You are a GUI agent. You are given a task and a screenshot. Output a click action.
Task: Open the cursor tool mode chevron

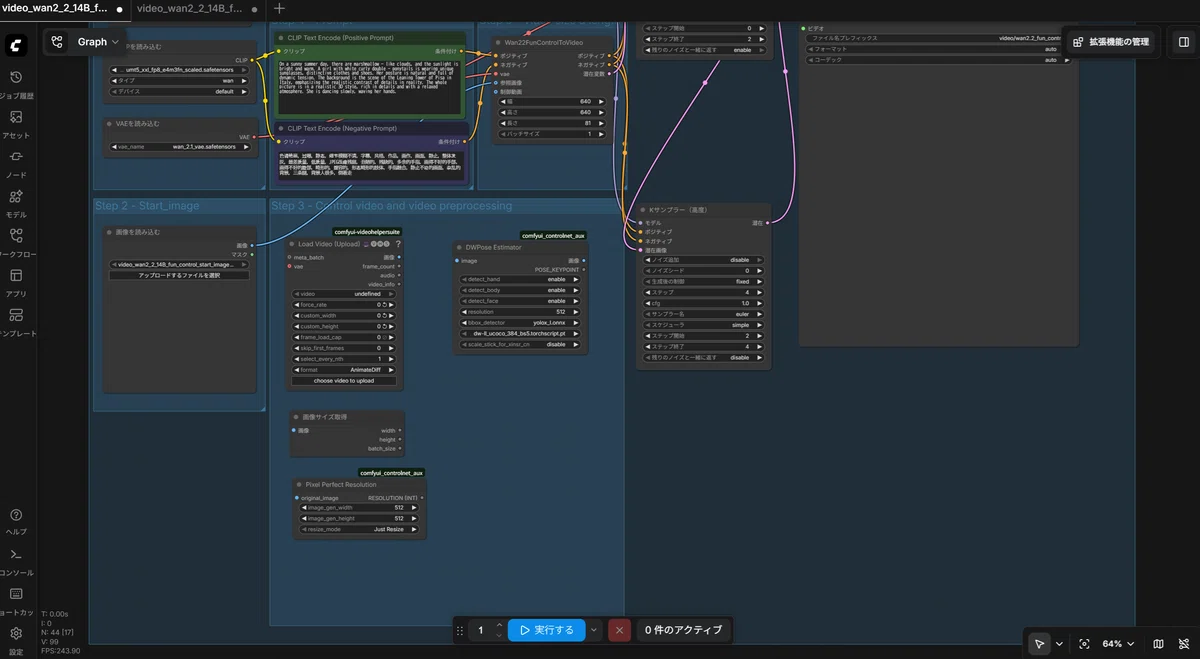click(x=1060, y=644)
